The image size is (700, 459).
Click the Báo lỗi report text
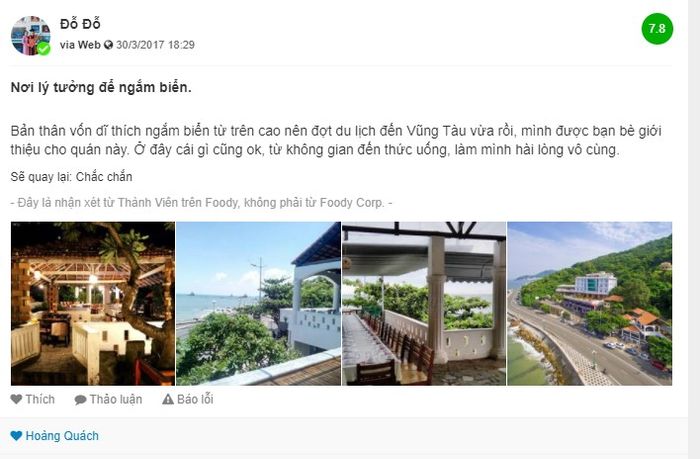pyautogui.click(x=195, y=399)
